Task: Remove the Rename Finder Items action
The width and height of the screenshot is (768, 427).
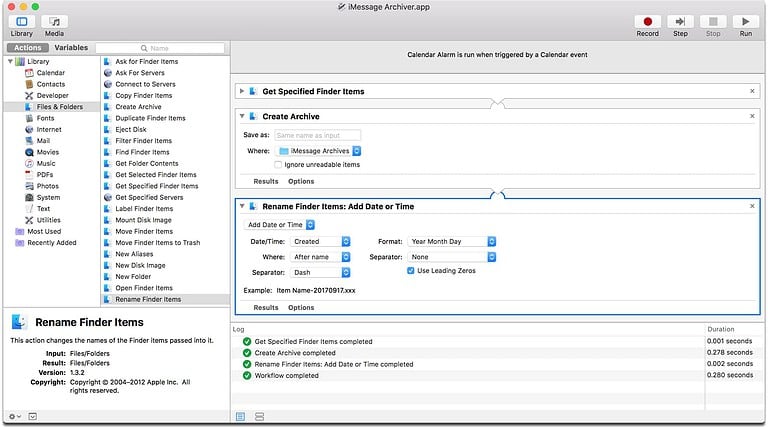Action: [x=752, y=206]
